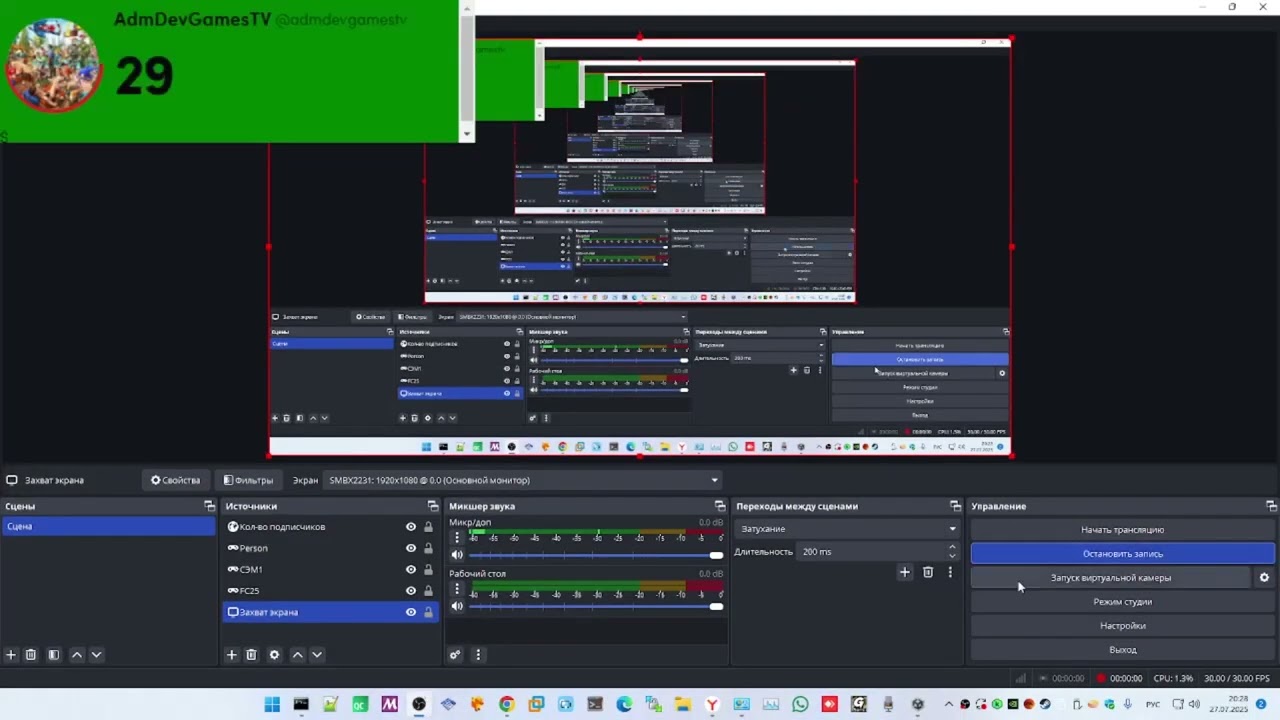Increase Длительность with up stepper arrow

(952, 547)
